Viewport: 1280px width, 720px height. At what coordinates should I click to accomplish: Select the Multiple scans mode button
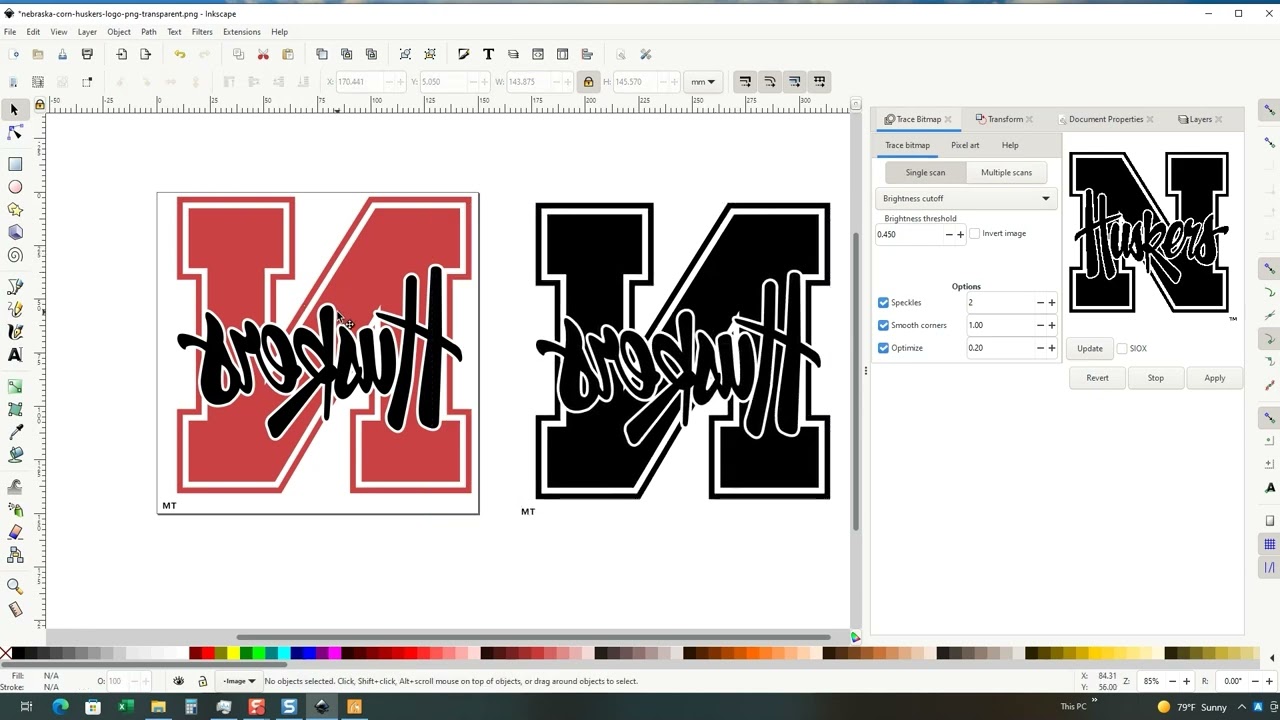tap(1006, 172)
